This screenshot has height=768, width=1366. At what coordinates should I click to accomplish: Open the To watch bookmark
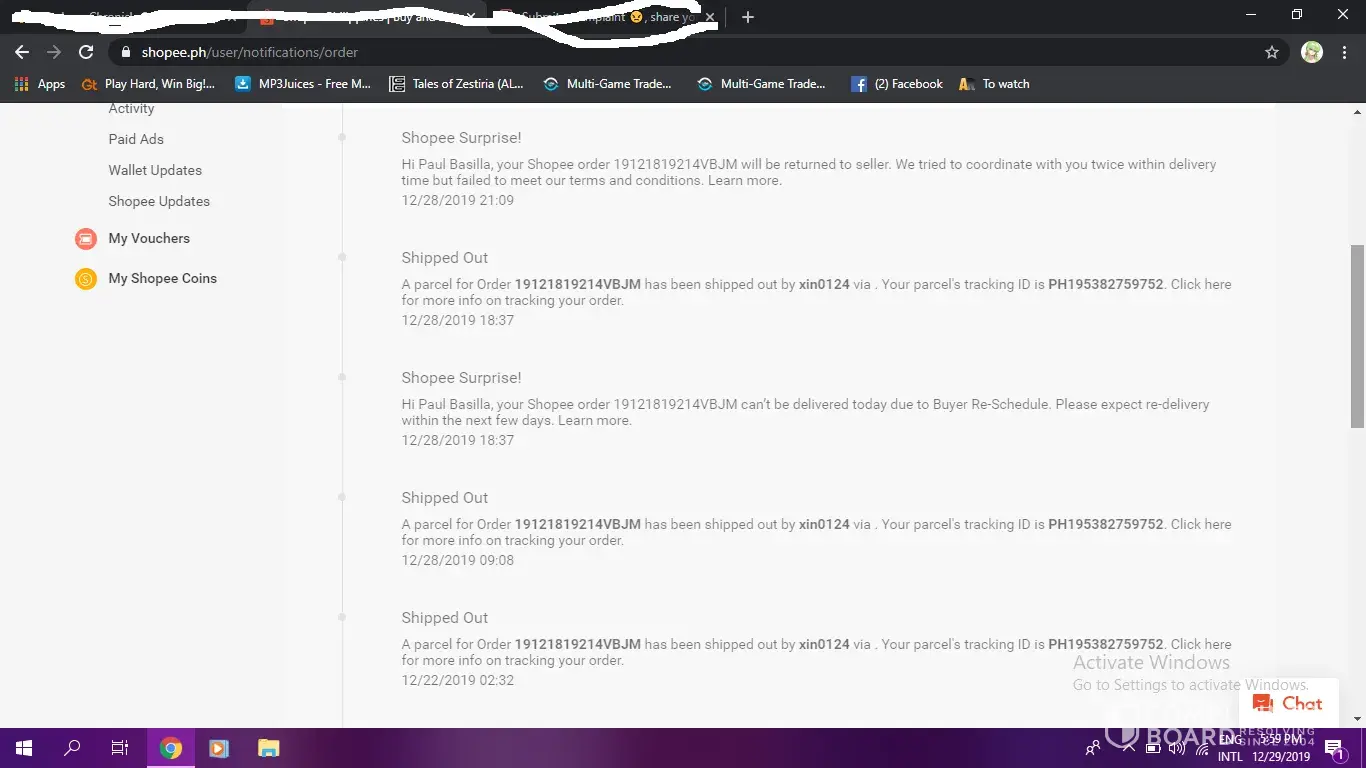pos(994,84)
